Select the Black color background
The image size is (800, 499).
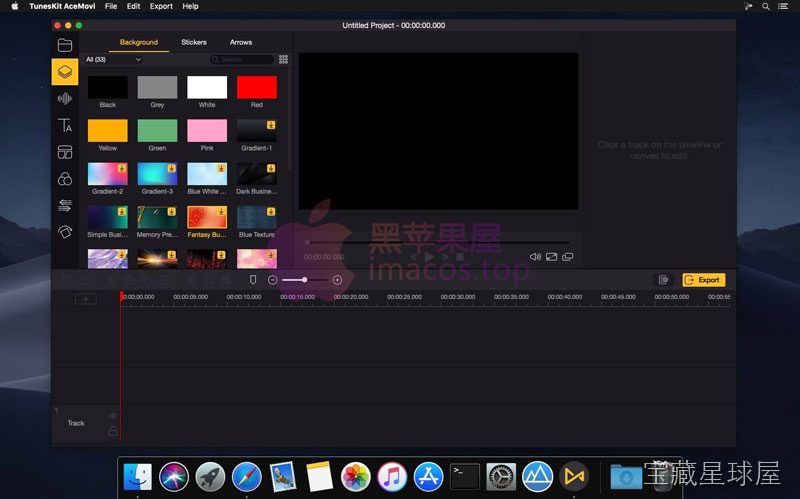tap(108, 87)
